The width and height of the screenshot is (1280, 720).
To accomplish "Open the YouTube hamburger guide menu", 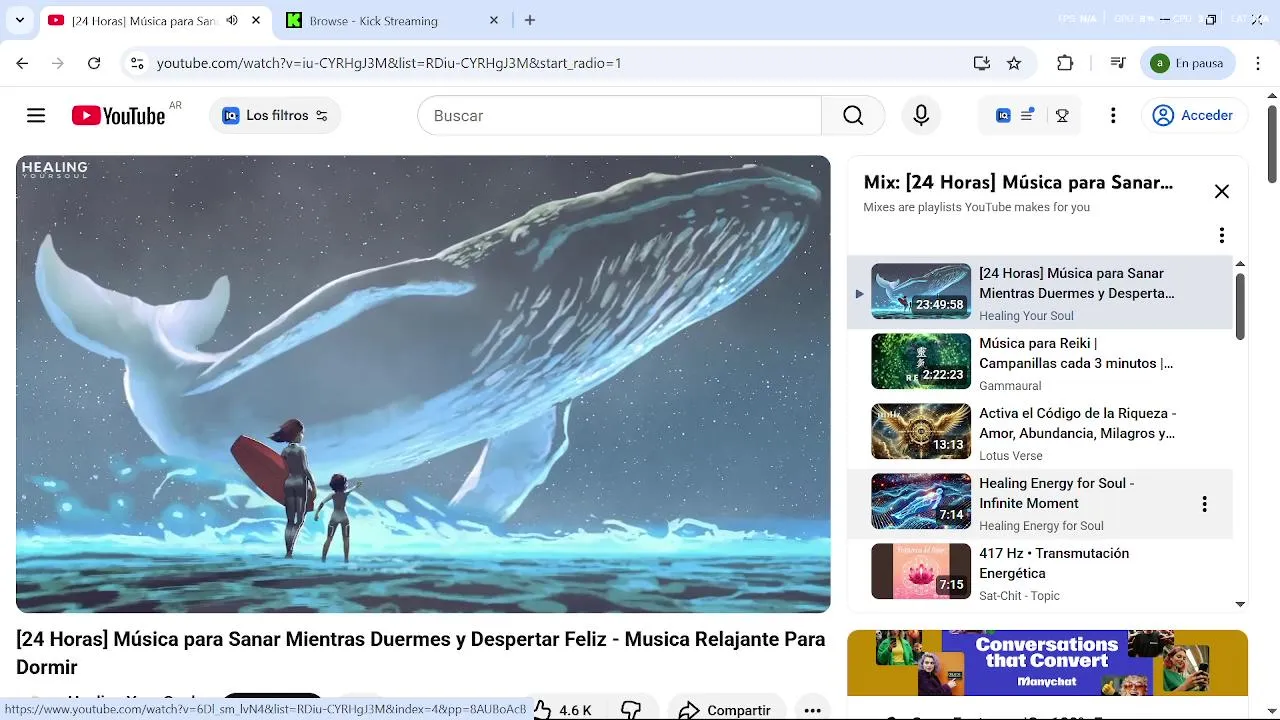I will click(x=36, y=116).
